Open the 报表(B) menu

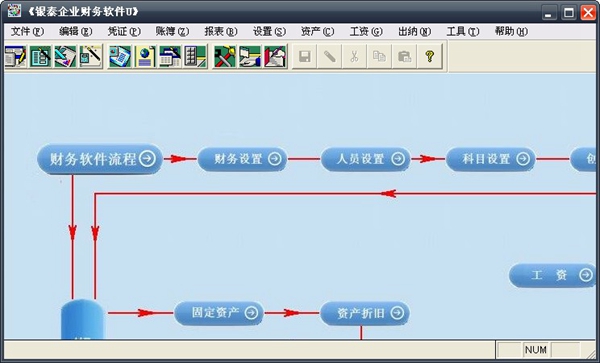(x=220, y=31)
